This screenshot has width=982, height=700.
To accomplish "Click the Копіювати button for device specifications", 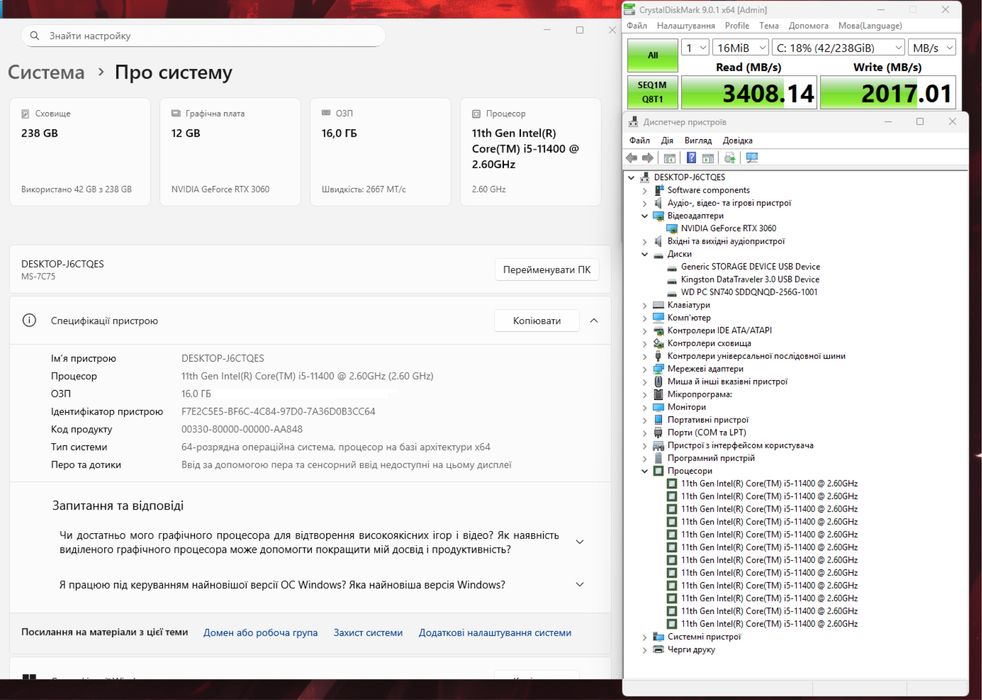I will [537, 321].
